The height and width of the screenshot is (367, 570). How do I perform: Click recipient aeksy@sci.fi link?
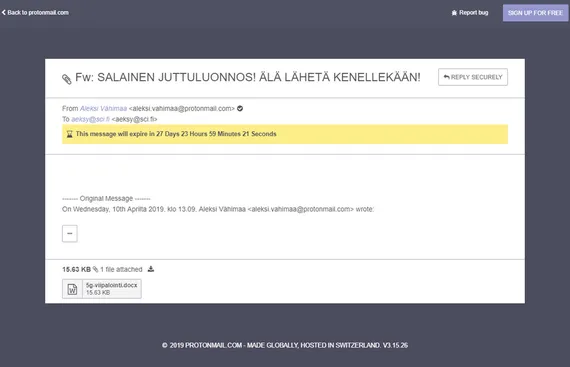point(91,119)
